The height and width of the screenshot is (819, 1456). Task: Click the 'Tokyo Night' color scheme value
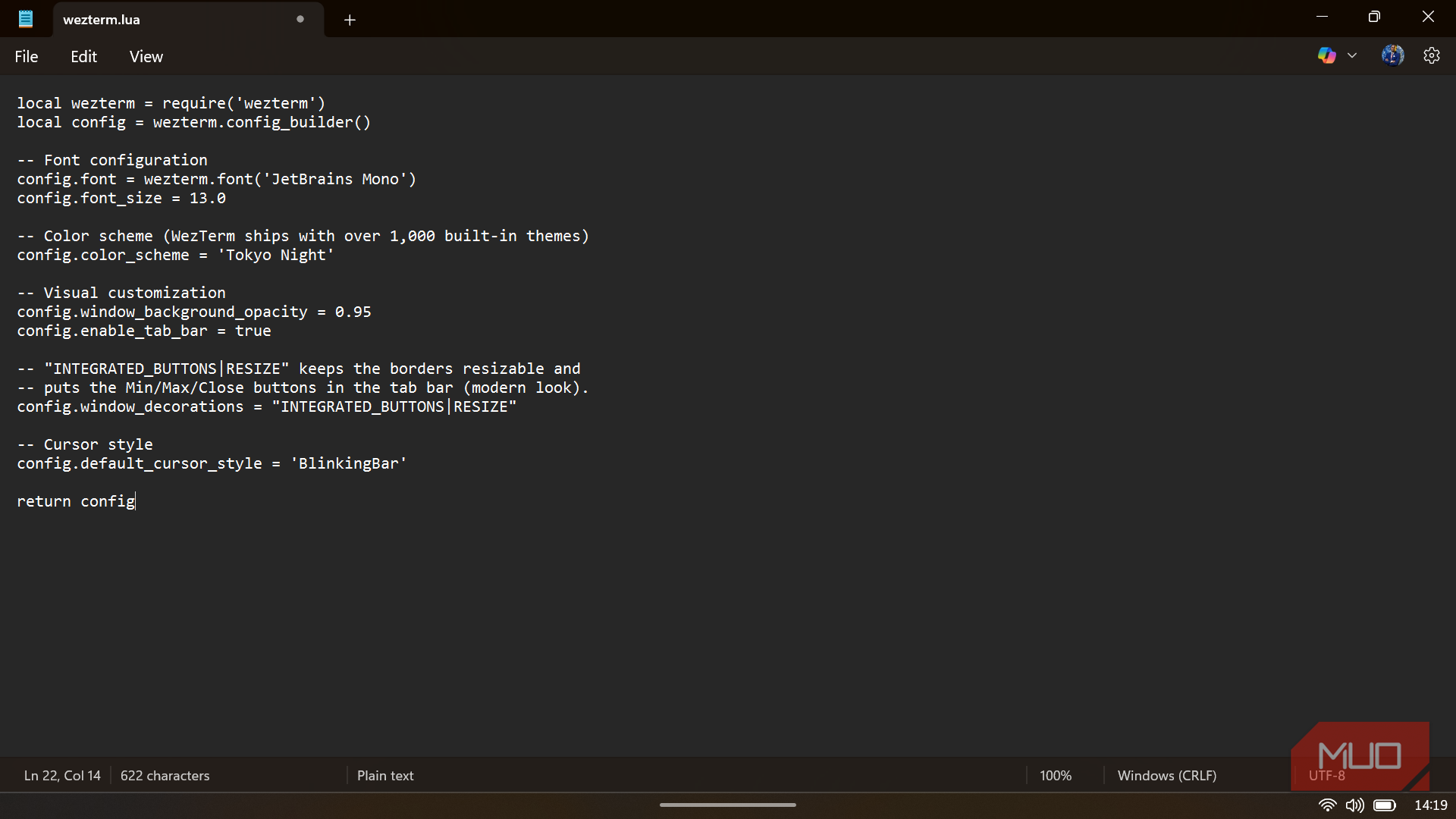pyautogui.click(x=276, y=256)
